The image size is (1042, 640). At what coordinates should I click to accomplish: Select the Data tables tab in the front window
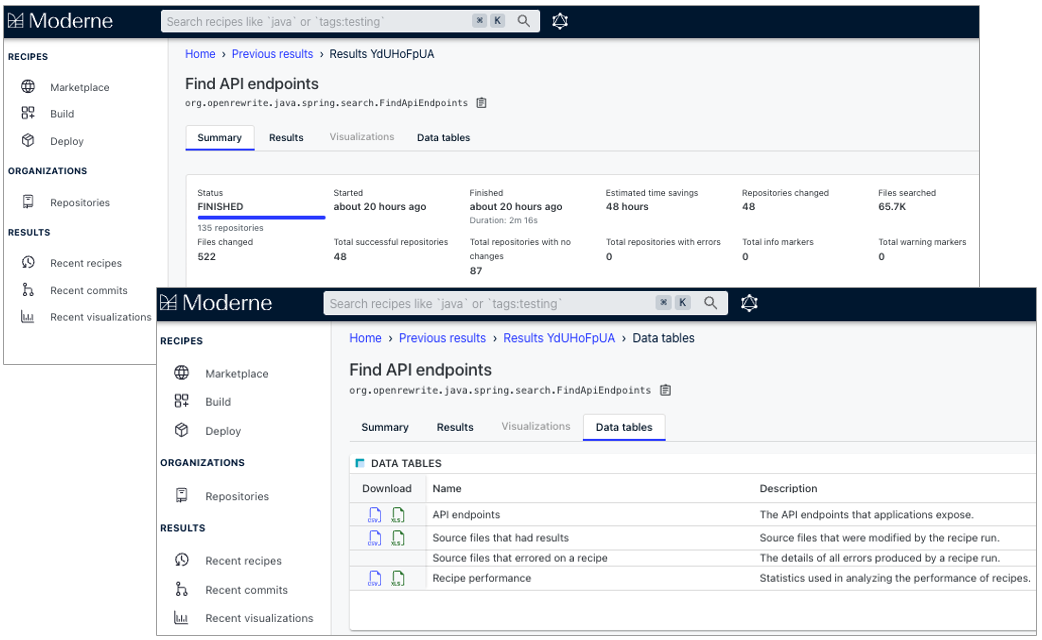(624, 427)
